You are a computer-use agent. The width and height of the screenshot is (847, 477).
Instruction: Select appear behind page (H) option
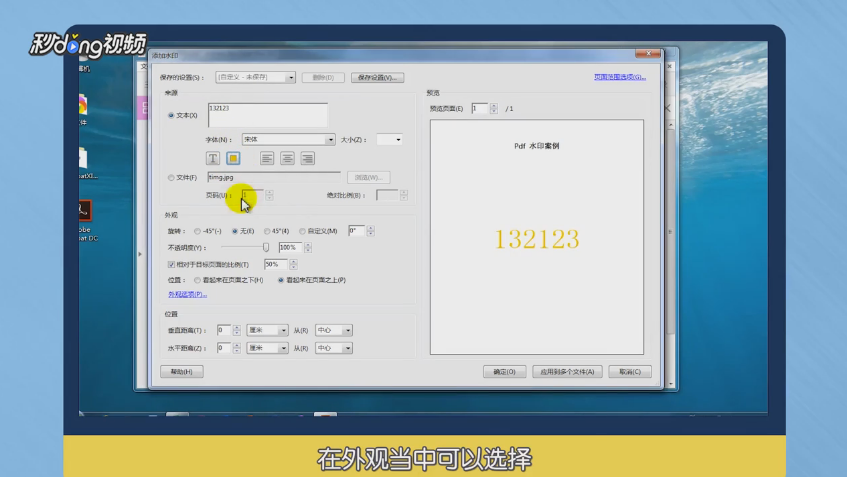tap(198, 280)
